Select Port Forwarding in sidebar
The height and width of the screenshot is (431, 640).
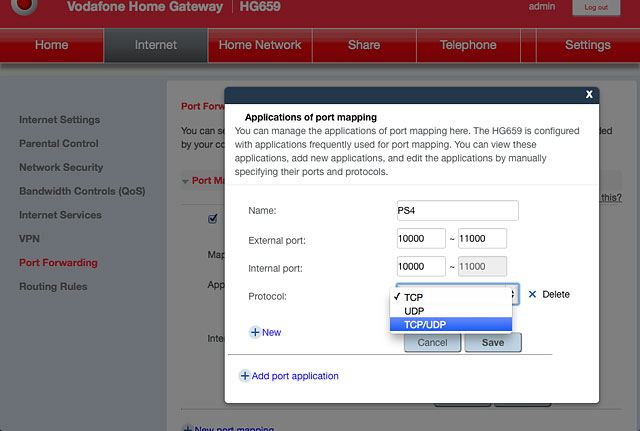(x=58, y=262)
